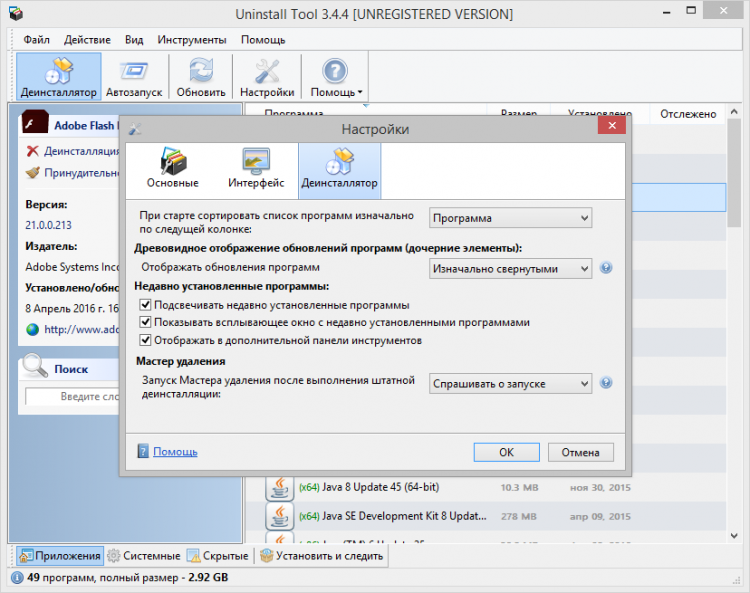The width and height of the screenshot is (750, 593).
Task: Open the sort column dropdown showing Программа
Action: (x=510, y=218)
